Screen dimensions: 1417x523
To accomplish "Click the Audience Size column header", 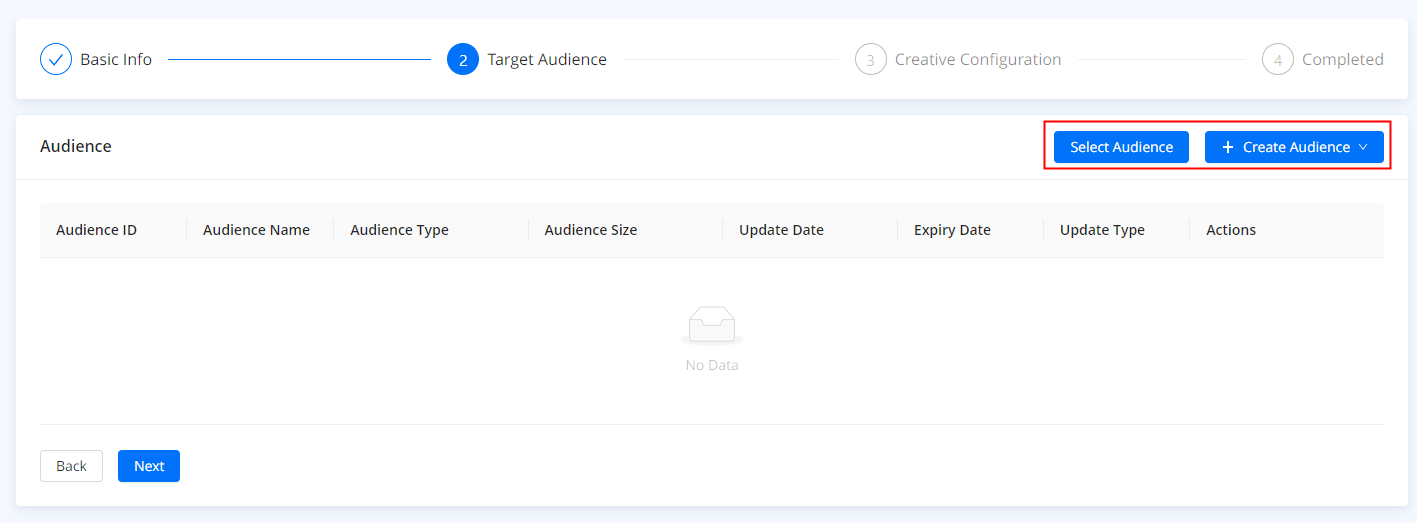I will click(590, 230).
